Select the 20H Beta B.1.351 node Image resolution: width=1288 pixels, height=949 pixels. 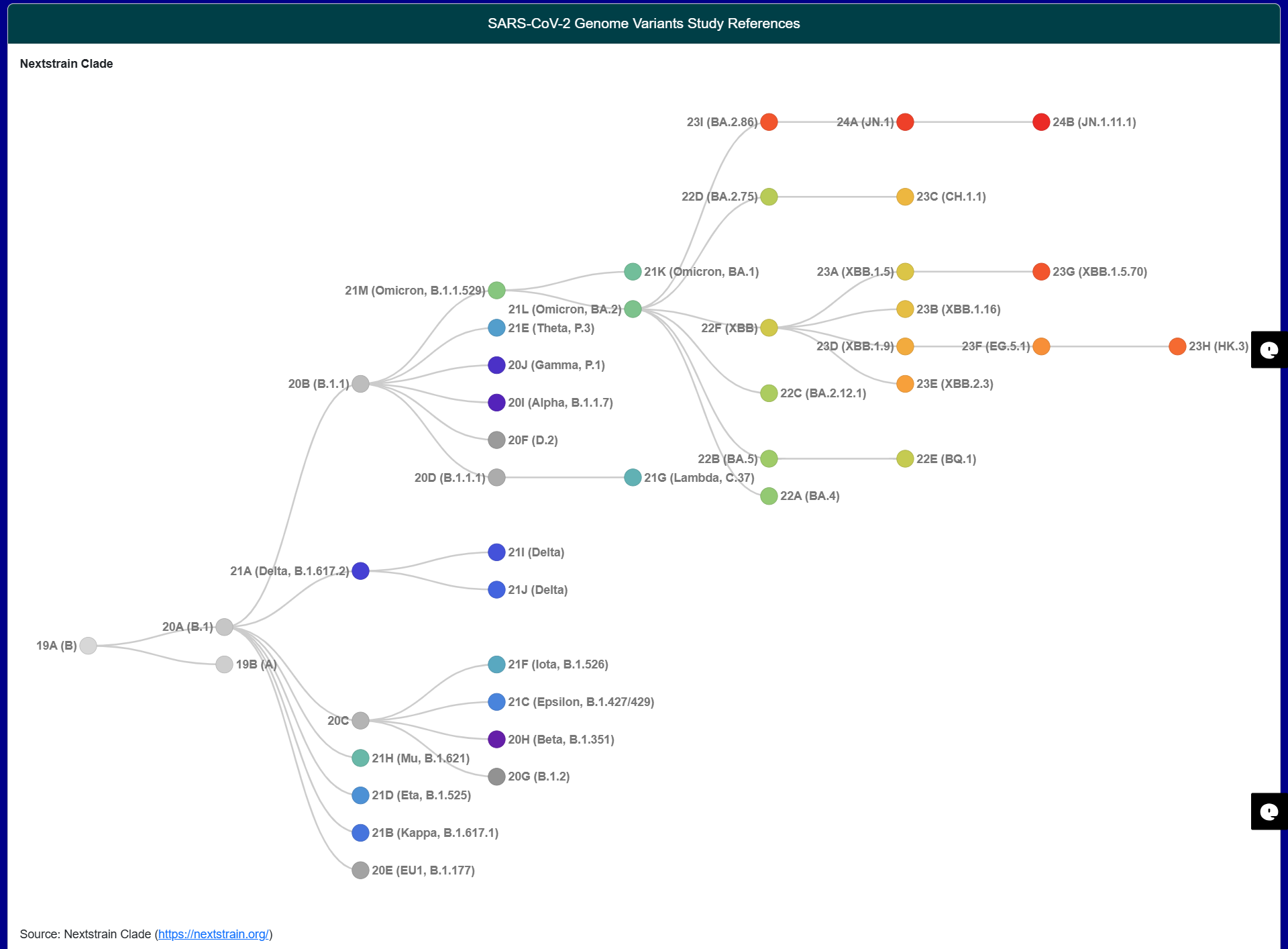(496, 740)
